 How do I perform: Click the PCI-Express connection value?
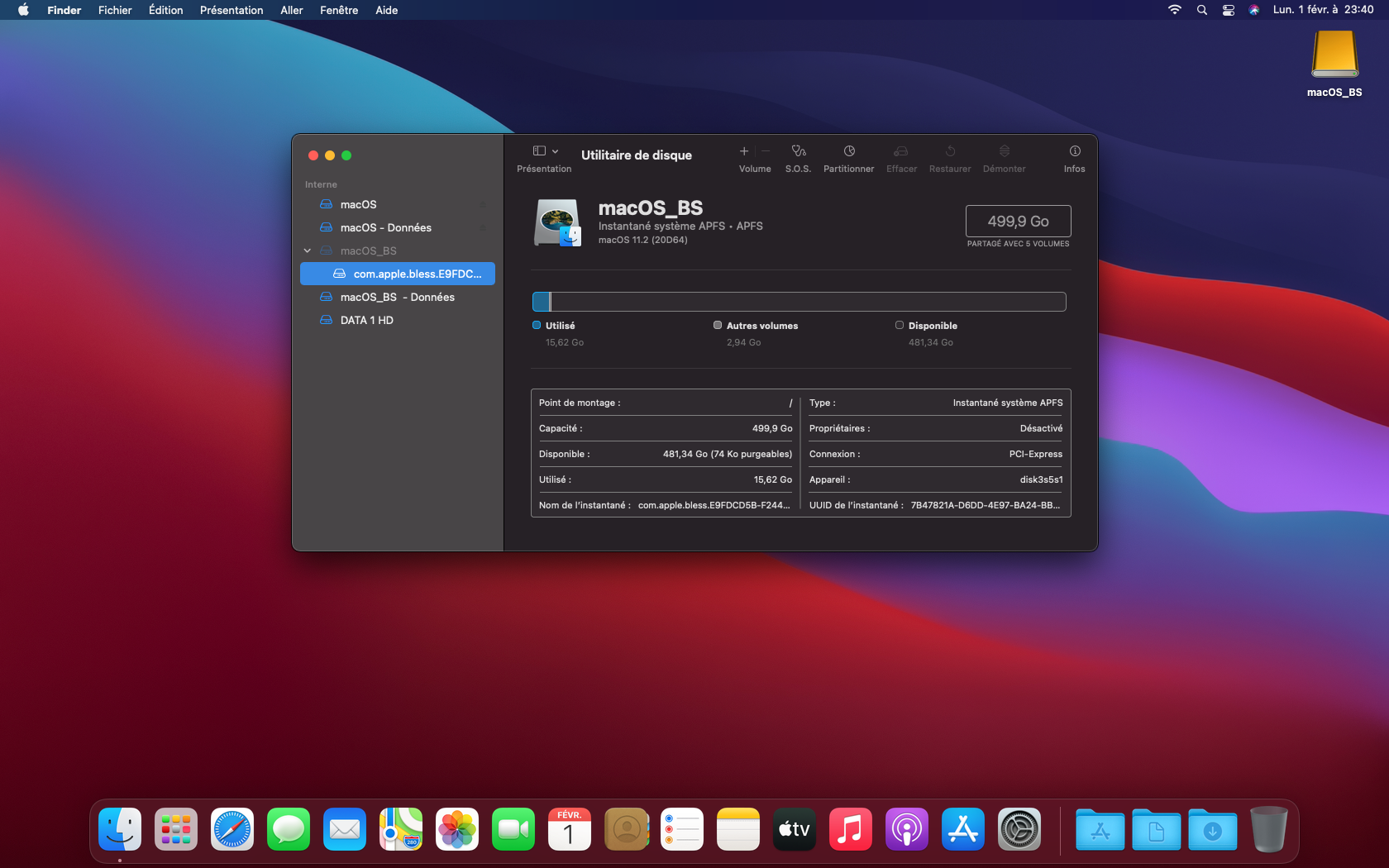[x=1036, y=454]
